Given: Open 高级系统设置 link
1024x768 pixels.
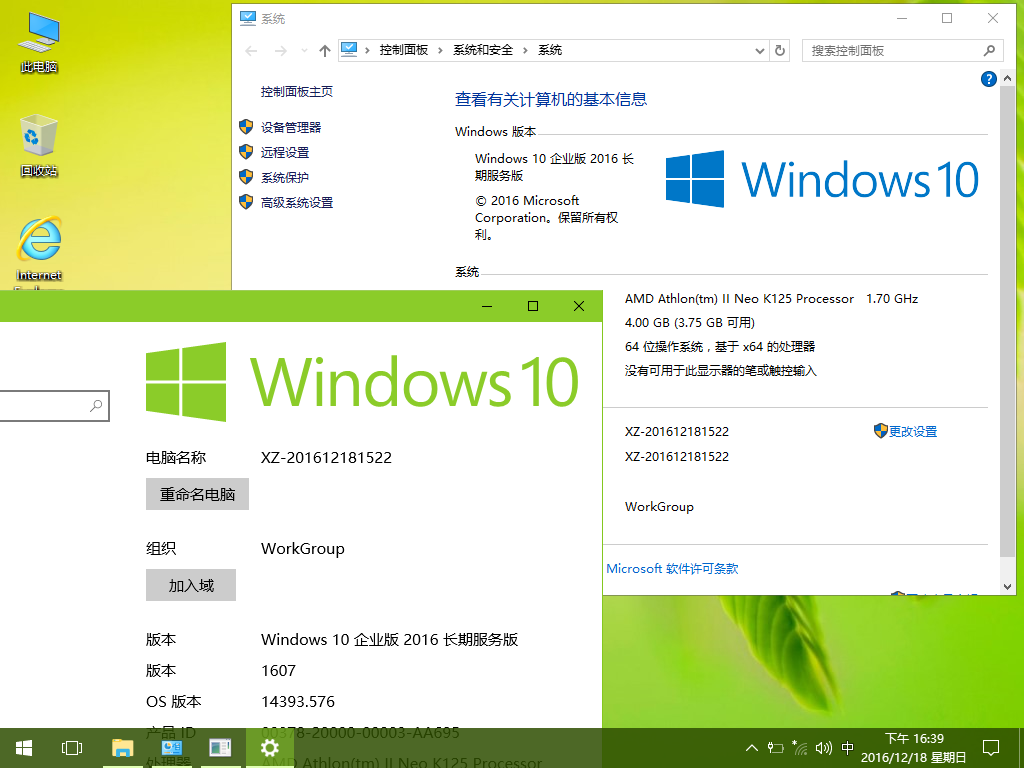Looking at the screenshot, I should coord(296,203).
